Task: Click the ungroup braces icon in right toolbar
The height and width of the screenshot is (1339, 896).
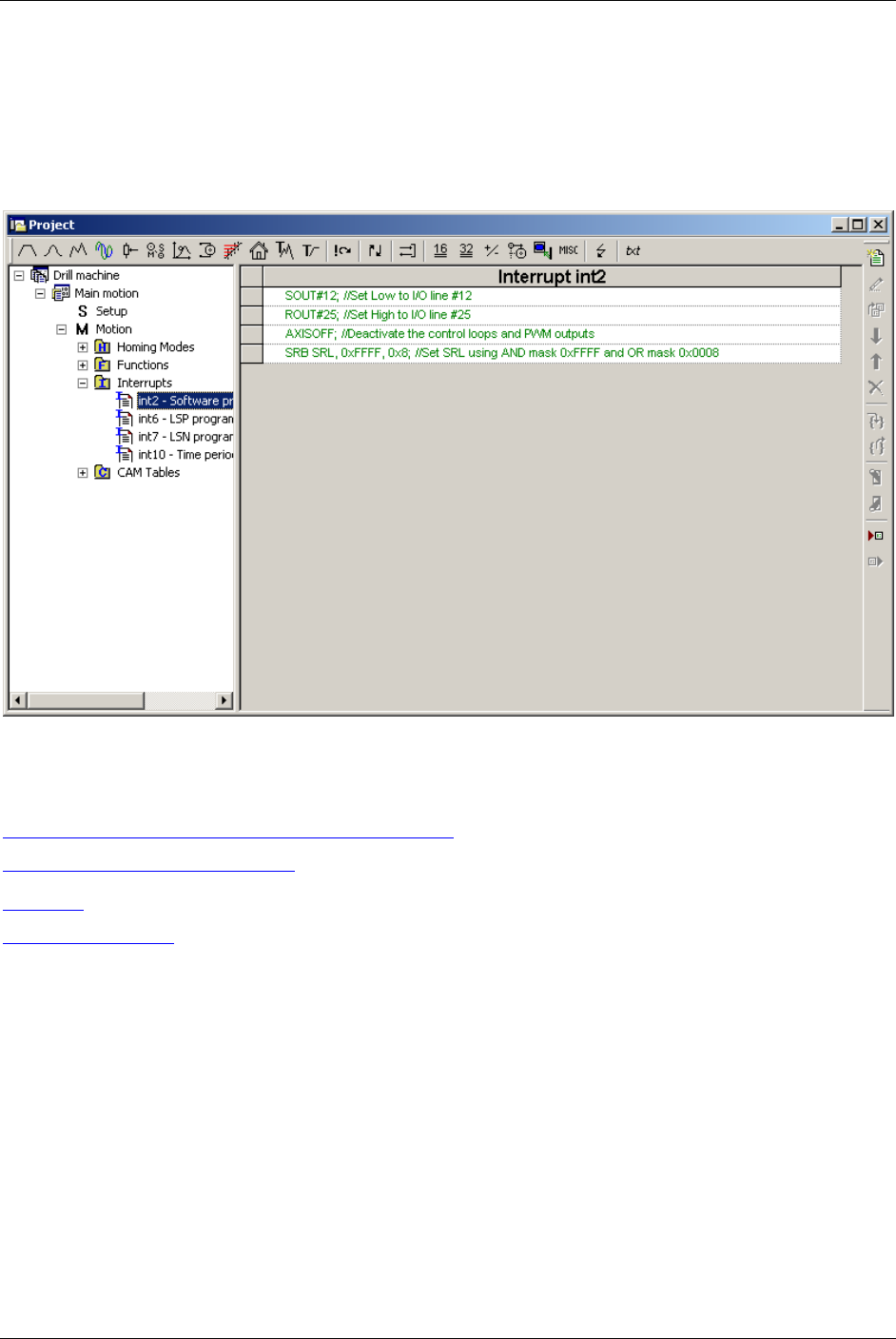Action: pyautogui.click(x=876, y=446)
